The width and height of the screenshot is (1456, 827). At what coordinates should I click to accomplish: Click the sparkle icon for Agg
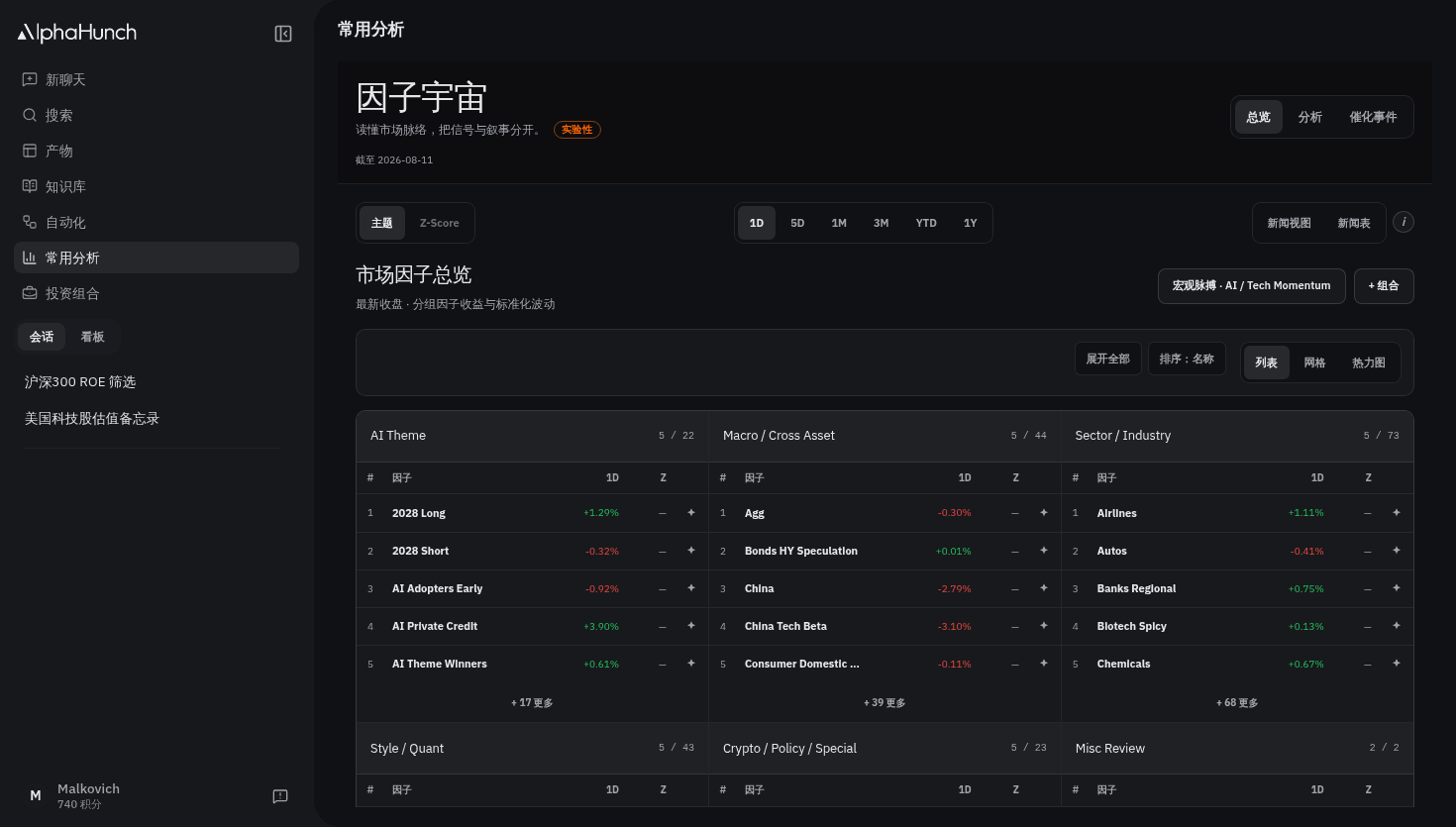click(x=1044, y=513)
